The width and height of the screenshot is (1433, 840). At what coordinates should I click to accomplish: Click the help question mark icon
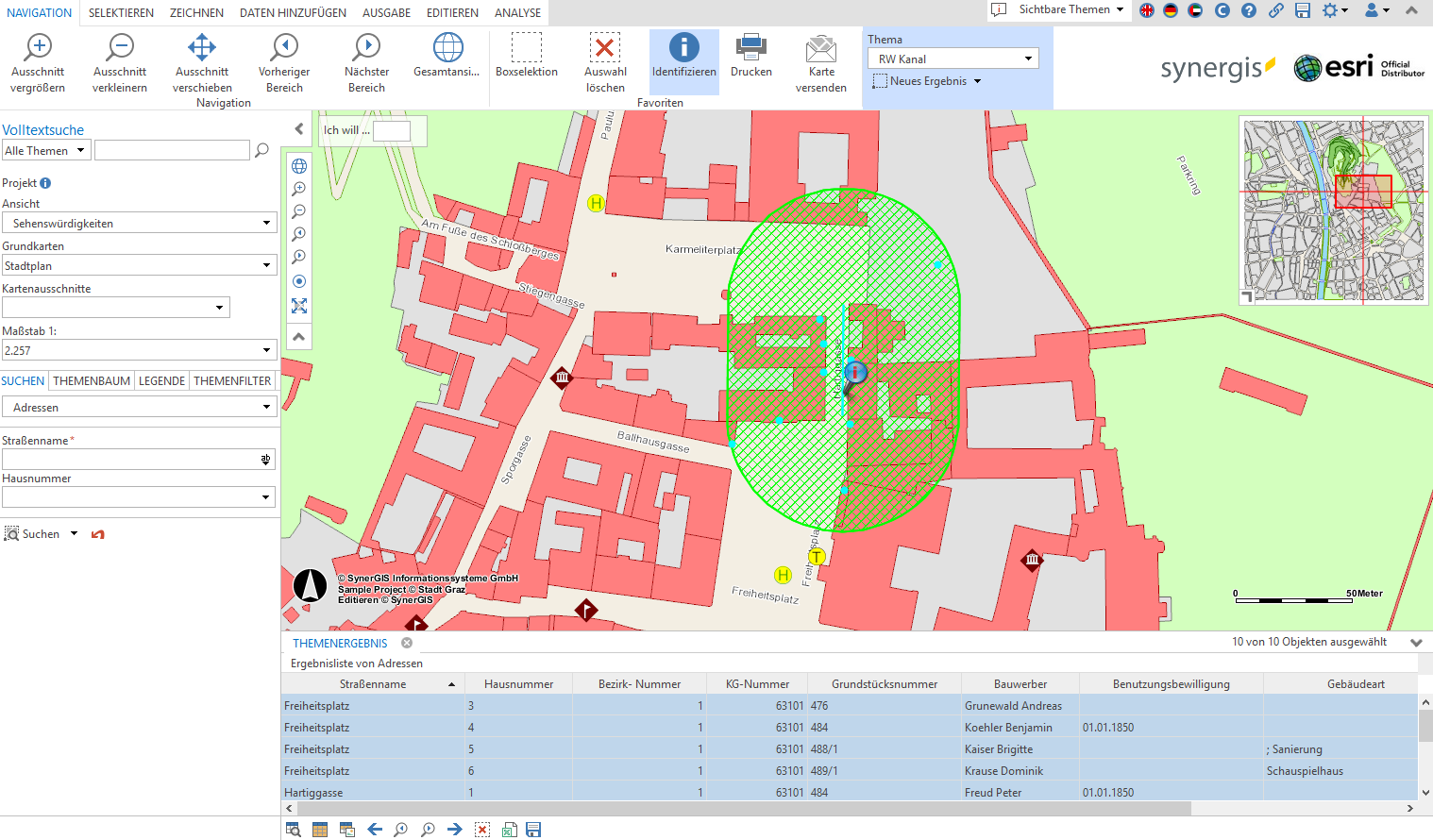(x=1249, y=10)
